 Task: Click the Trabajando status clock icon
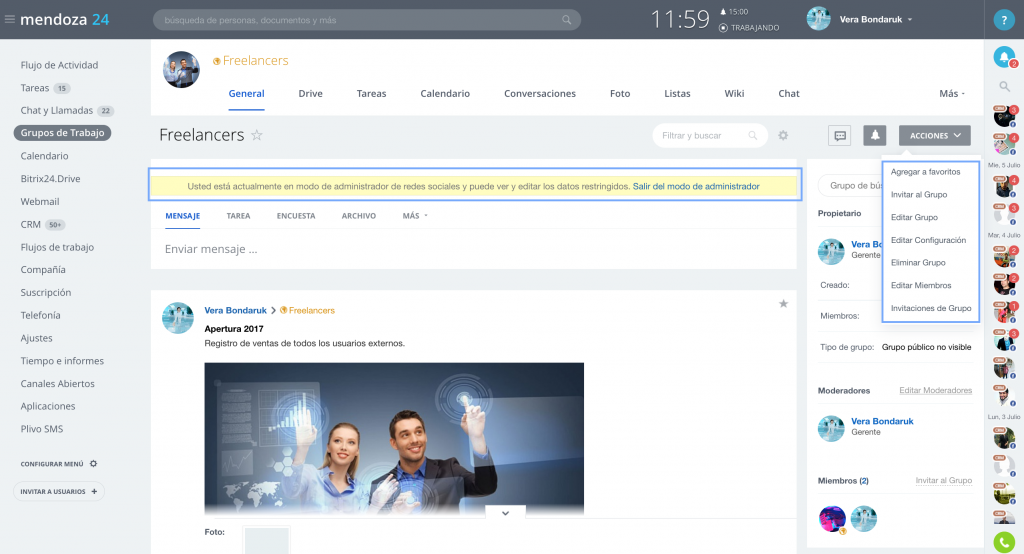[x=723, y=28]
